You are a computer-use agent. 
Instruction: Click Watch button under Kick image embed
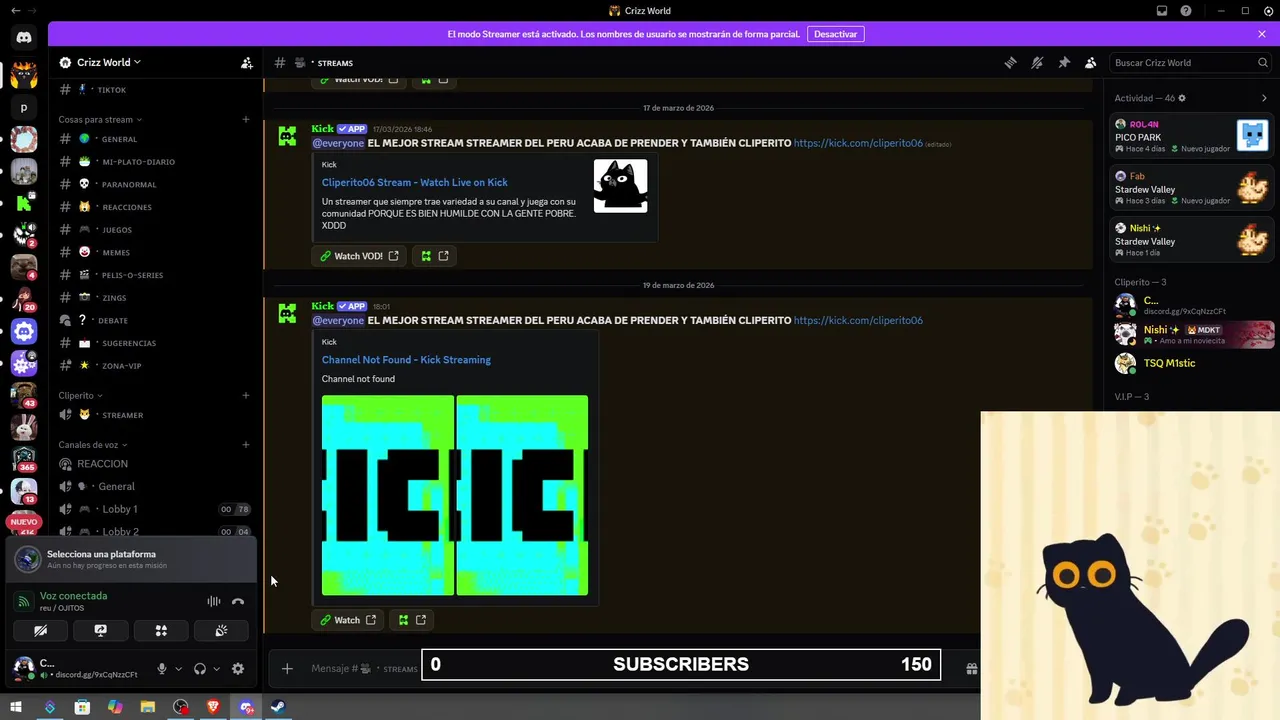(347, 620)
